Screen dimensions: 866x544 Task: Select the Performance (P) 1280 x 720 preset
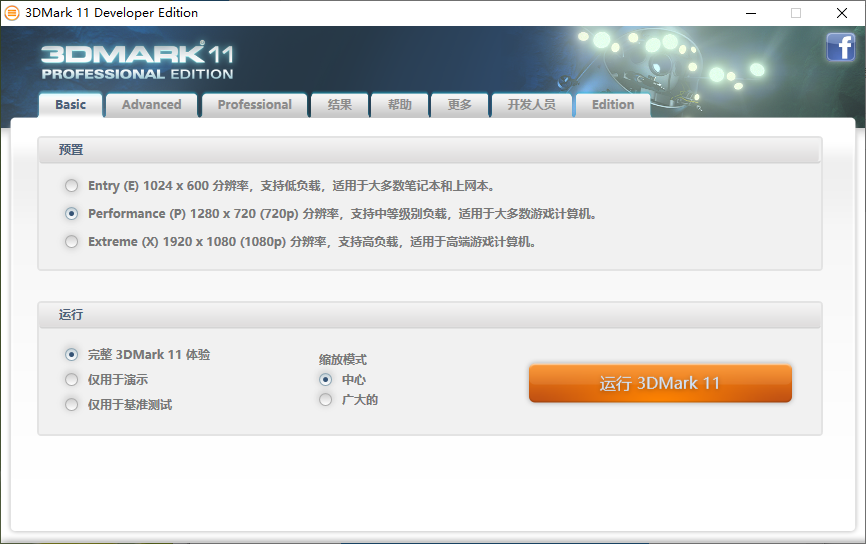tap(71, 214)
